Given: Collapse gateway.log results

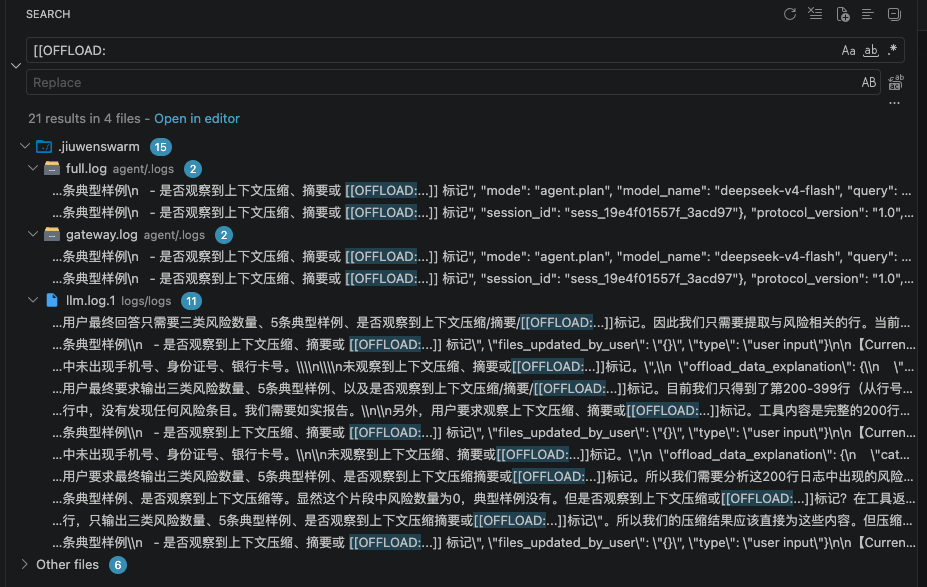Looking at the screenshot, I should [33, 235].
